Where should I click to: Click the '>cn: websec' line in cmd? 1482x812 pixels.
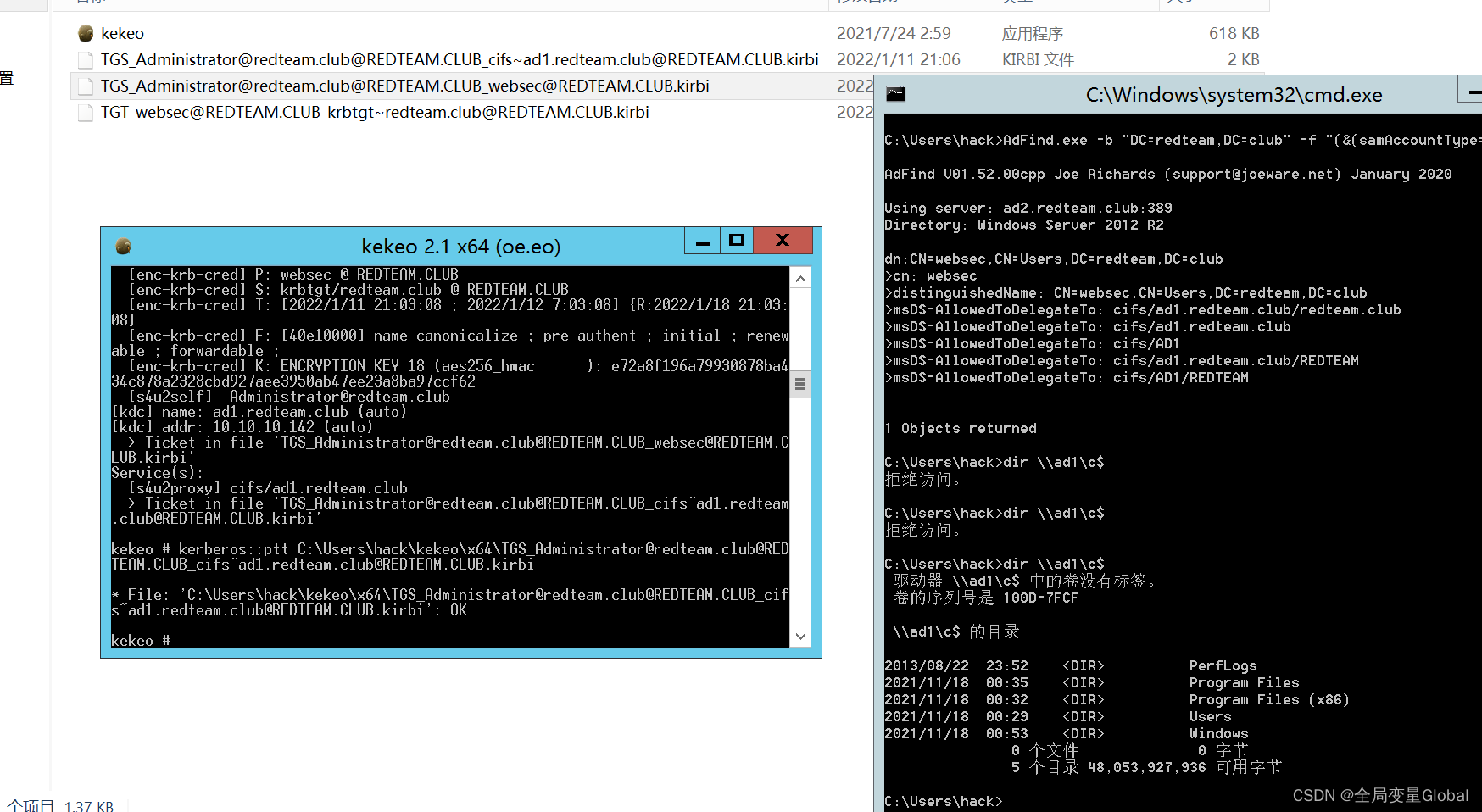(x=931, y=275)
